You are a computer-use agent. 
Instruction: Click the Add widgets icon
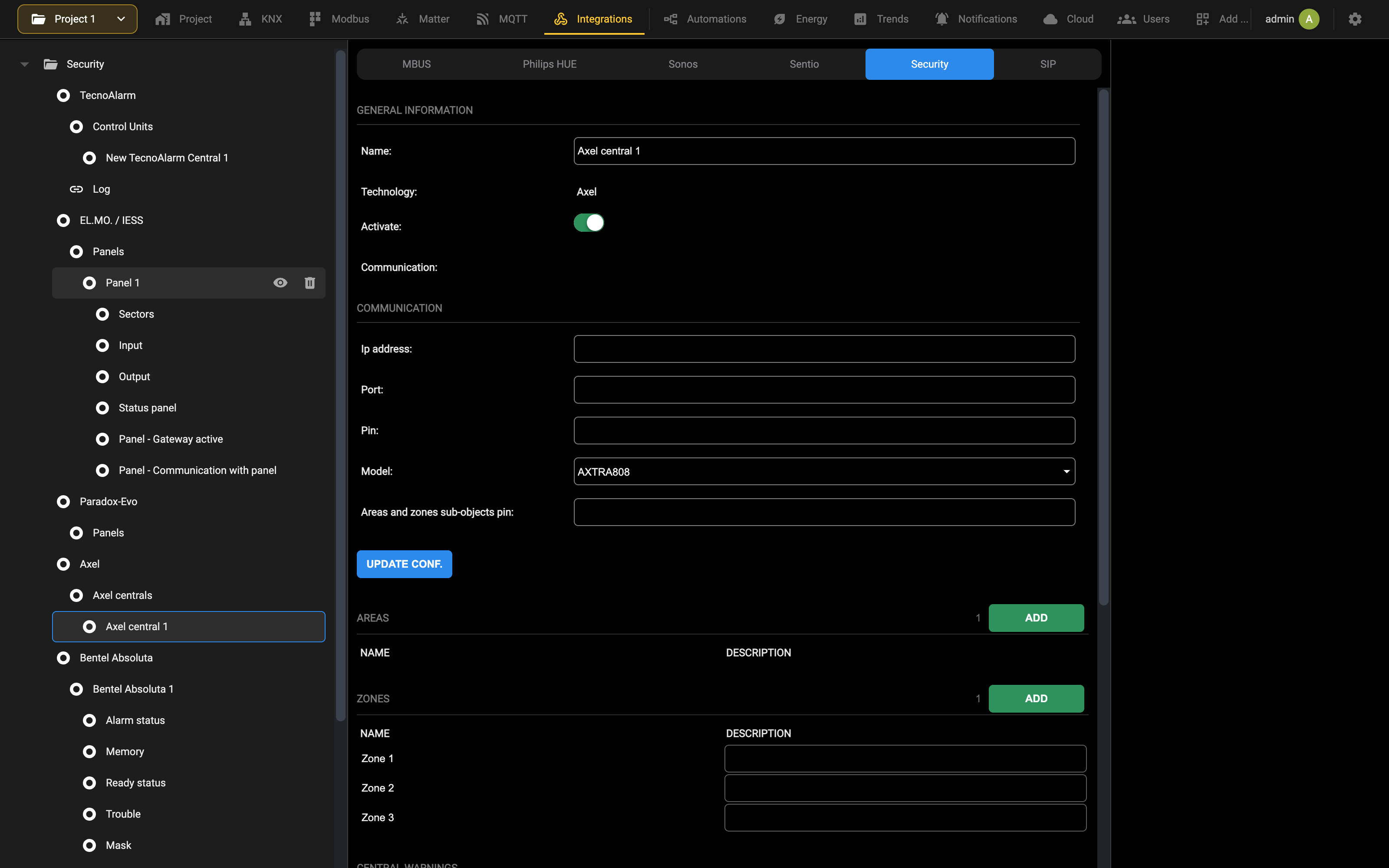point(1202,19)
